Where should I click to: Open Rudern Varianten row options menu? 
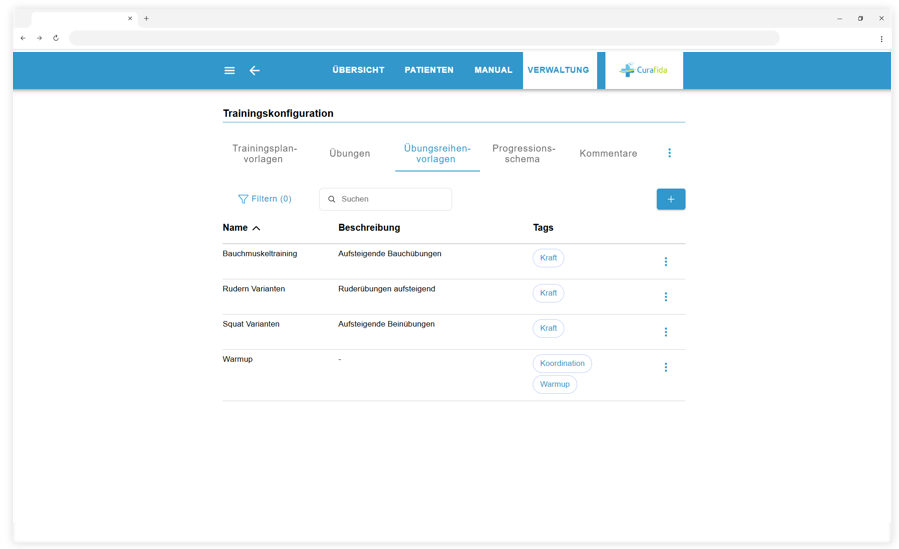click(666, 297)
